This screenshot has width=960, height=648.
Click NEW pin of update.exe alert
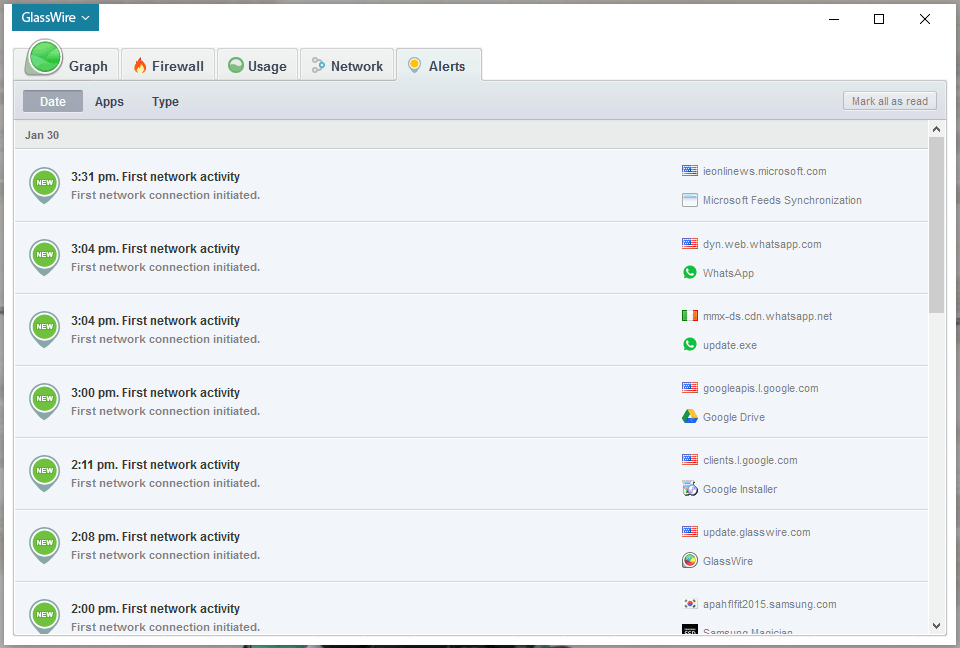45,328
